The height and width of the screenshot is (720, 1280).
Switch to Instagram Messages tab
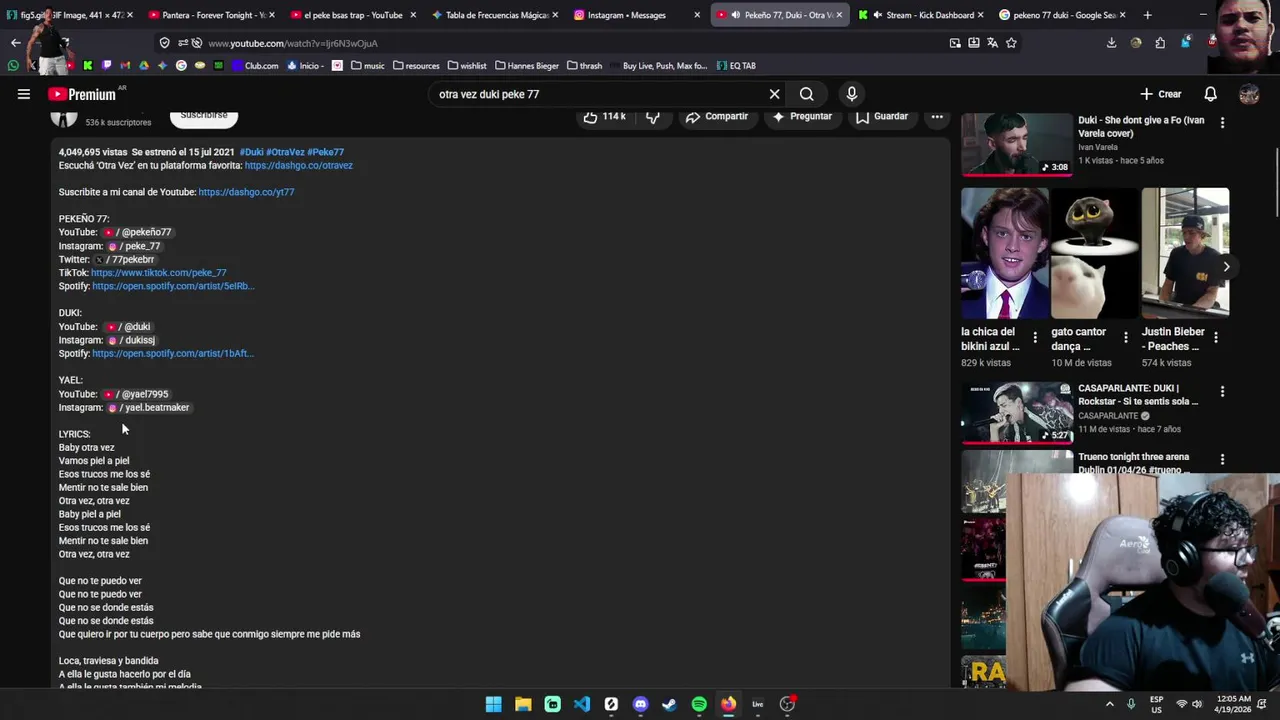tap(637, 15)
